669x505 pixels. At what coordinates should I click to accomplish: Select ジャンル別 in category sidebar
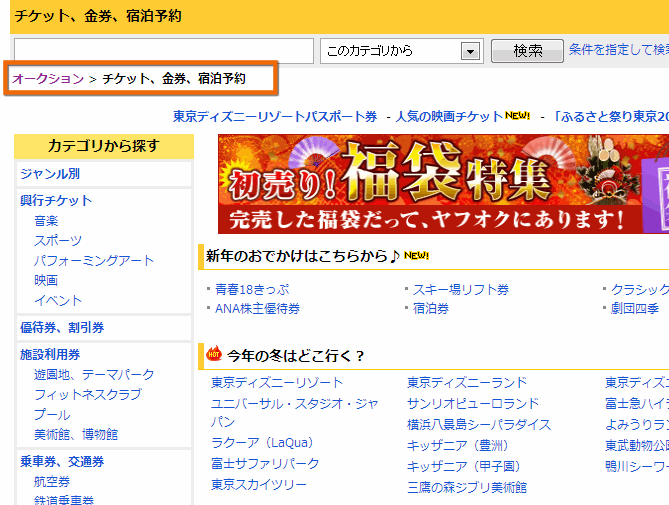coord(50,174)
